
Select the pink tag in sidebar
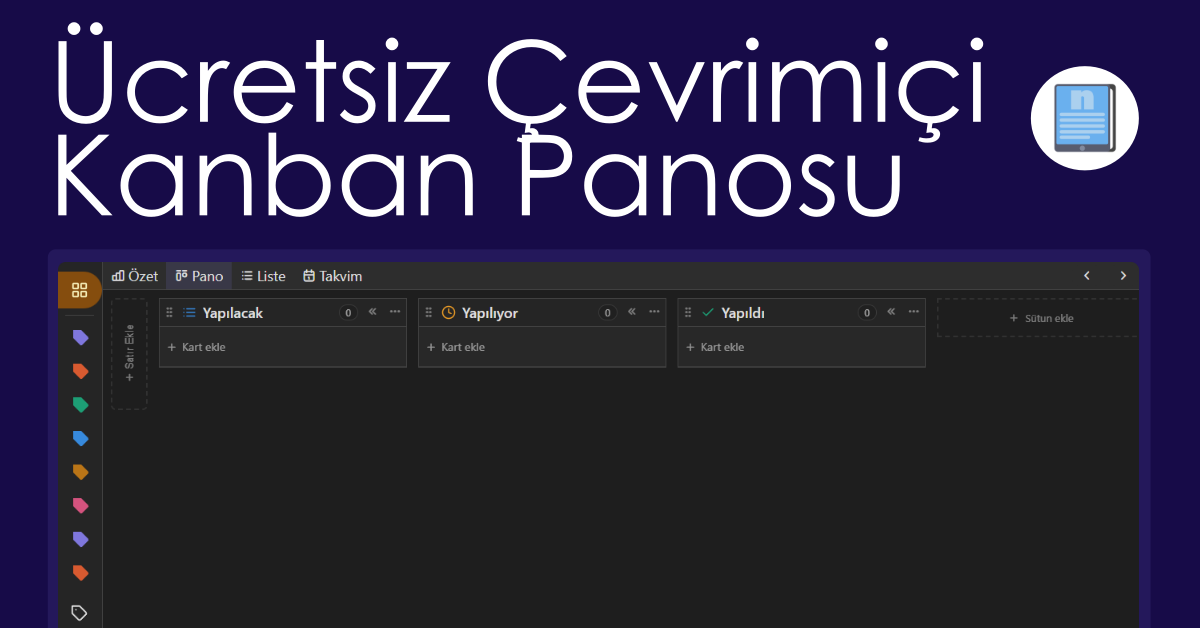80,505
